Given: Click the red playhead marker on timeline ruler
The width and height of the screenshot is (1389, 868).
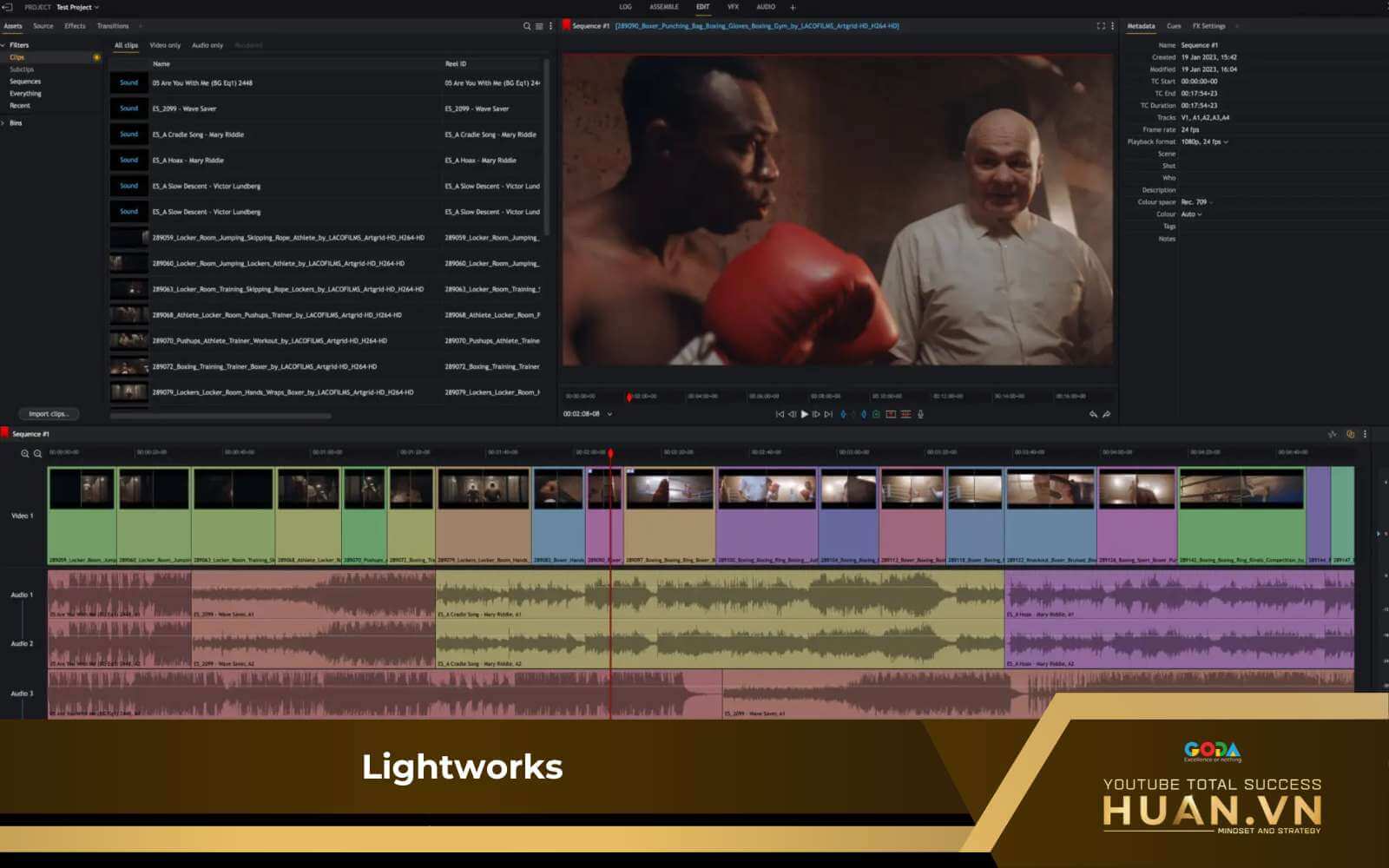Looking at the screenshot, I should [610, 453].
